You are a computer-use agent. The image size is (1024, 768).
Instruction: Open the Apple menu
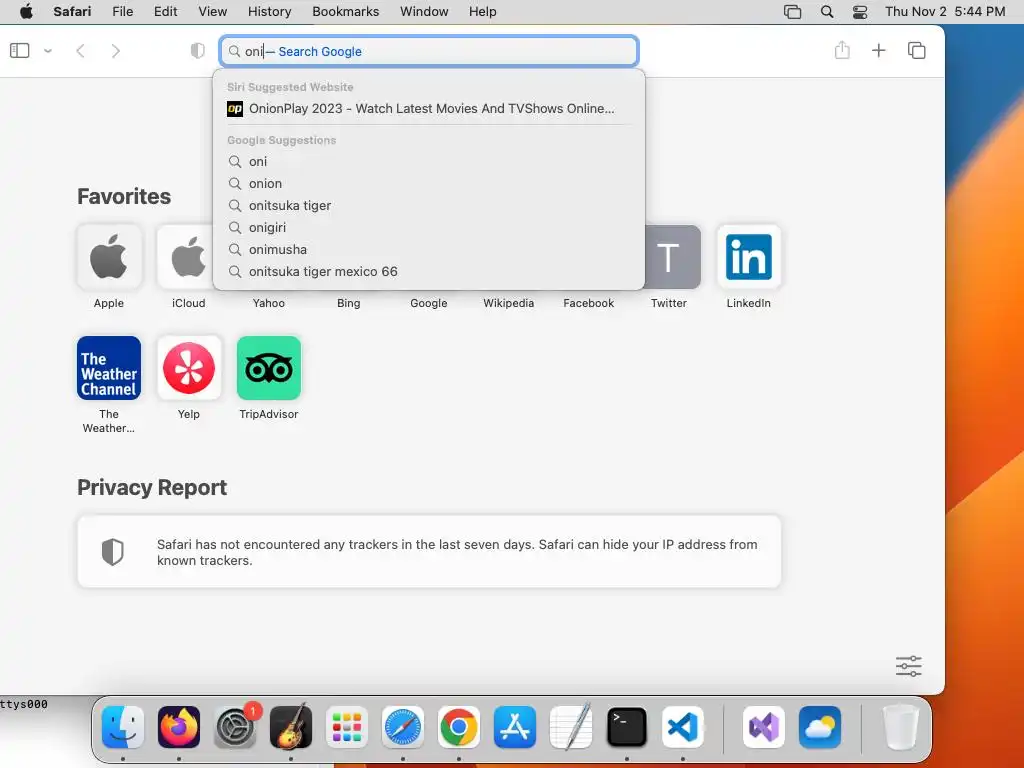tap(26, 12)
